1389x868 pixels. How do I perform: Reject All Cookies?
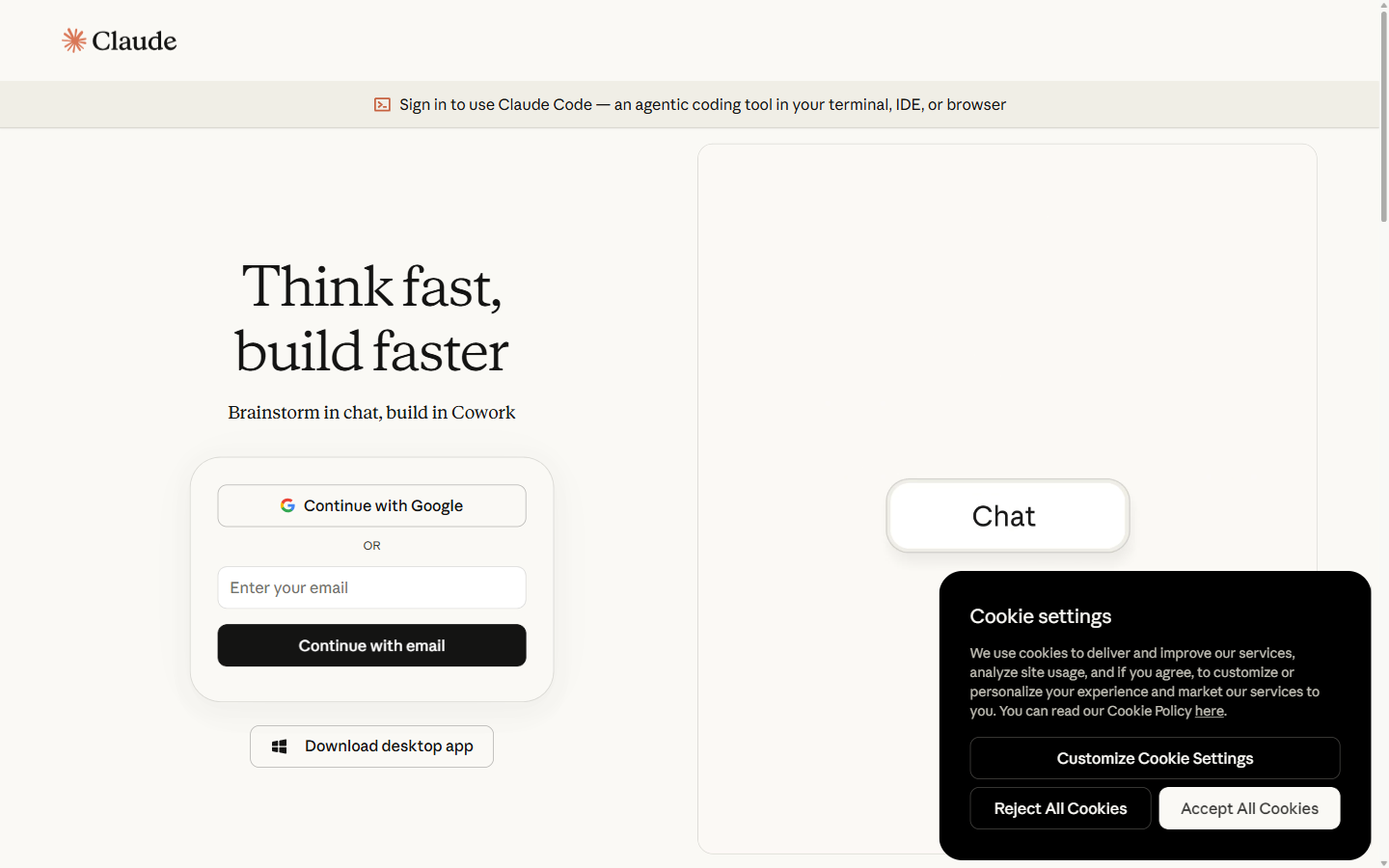point(1060,808)
